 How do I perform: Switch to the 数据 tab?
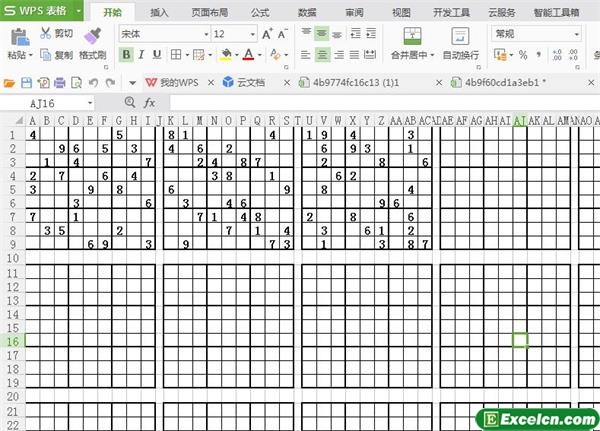point(307,13)
